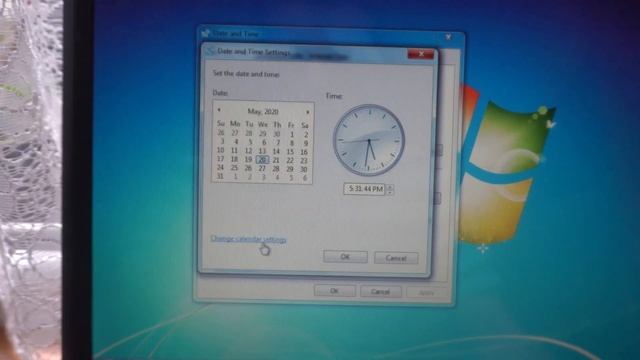This screenshot has height=360, width=640.
Task: Select May 5 in the calendar
Action: tap(250, 142)
